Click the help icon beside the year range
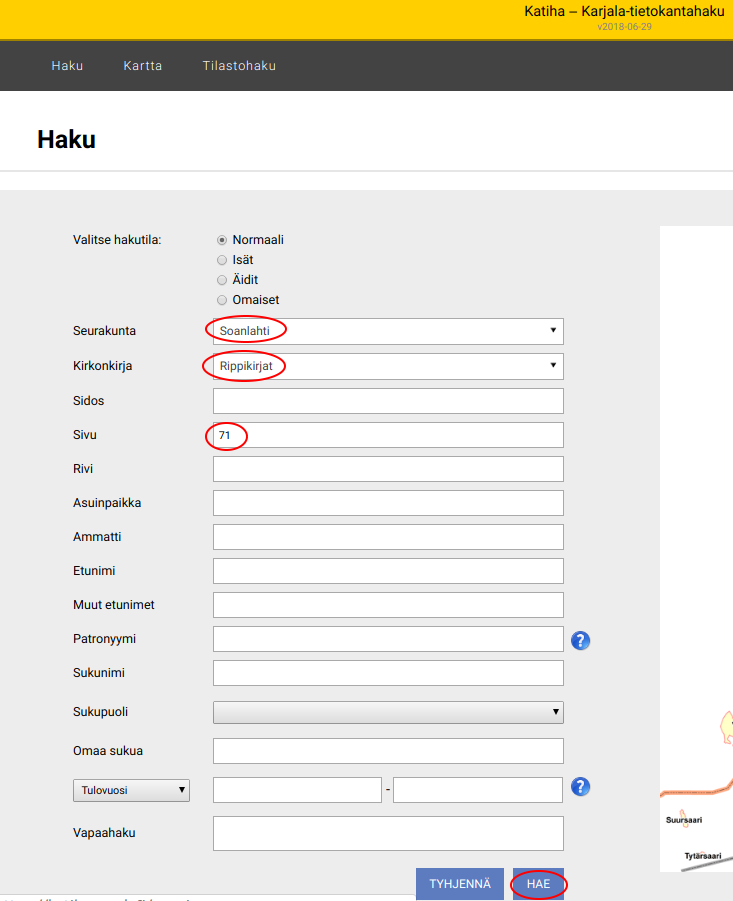 pyautogui.click(x=581, y=787)
